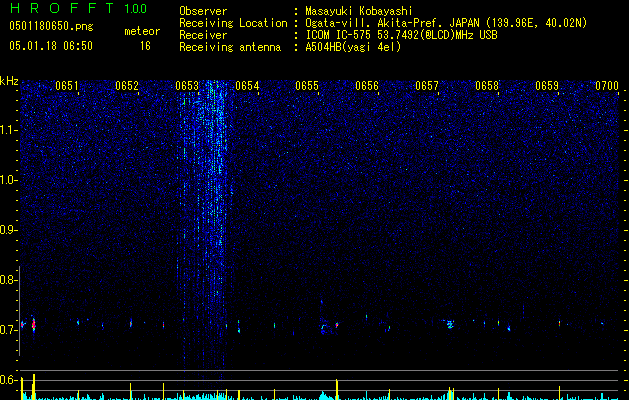
Task: Click the 0.7 kHz axis label
Action: pos(8,330)
